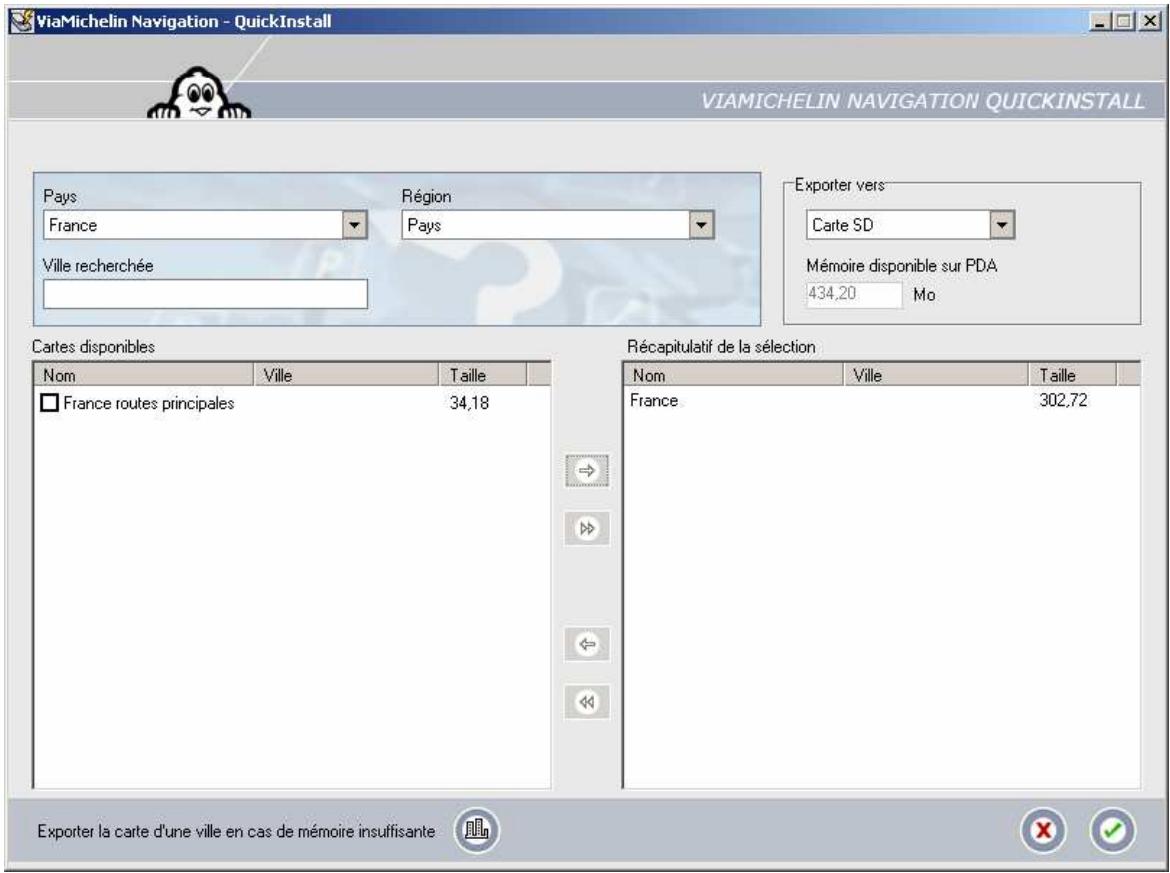Sort available maps by Nom column
Image resolution: width=1170 pixels, height=873 pixels.
pos(144,375)
